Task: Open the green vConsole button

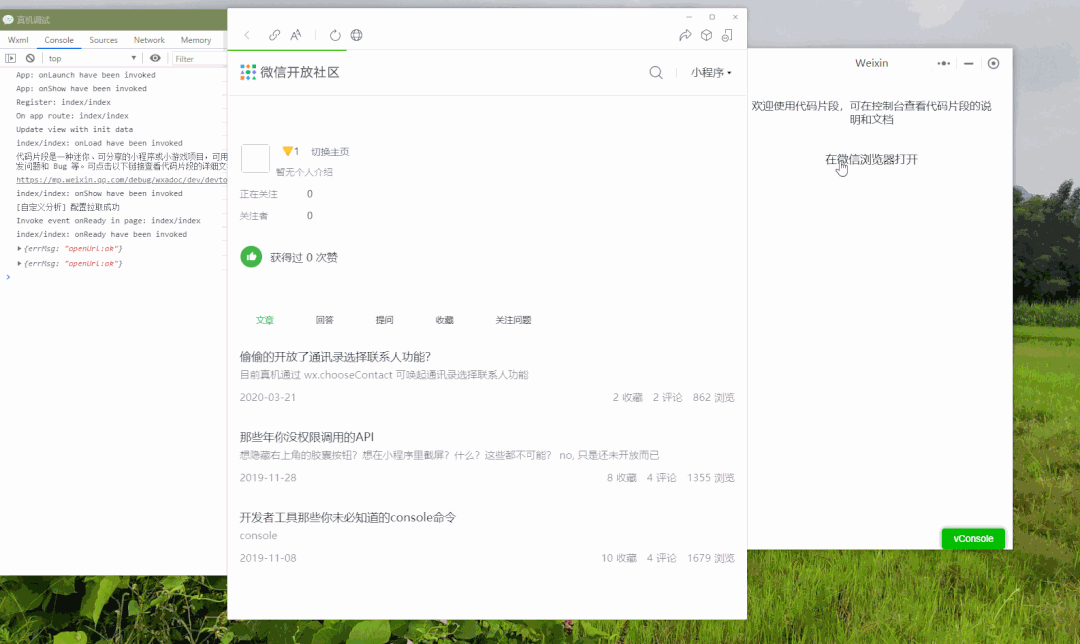Action: (x=973, y=539)
